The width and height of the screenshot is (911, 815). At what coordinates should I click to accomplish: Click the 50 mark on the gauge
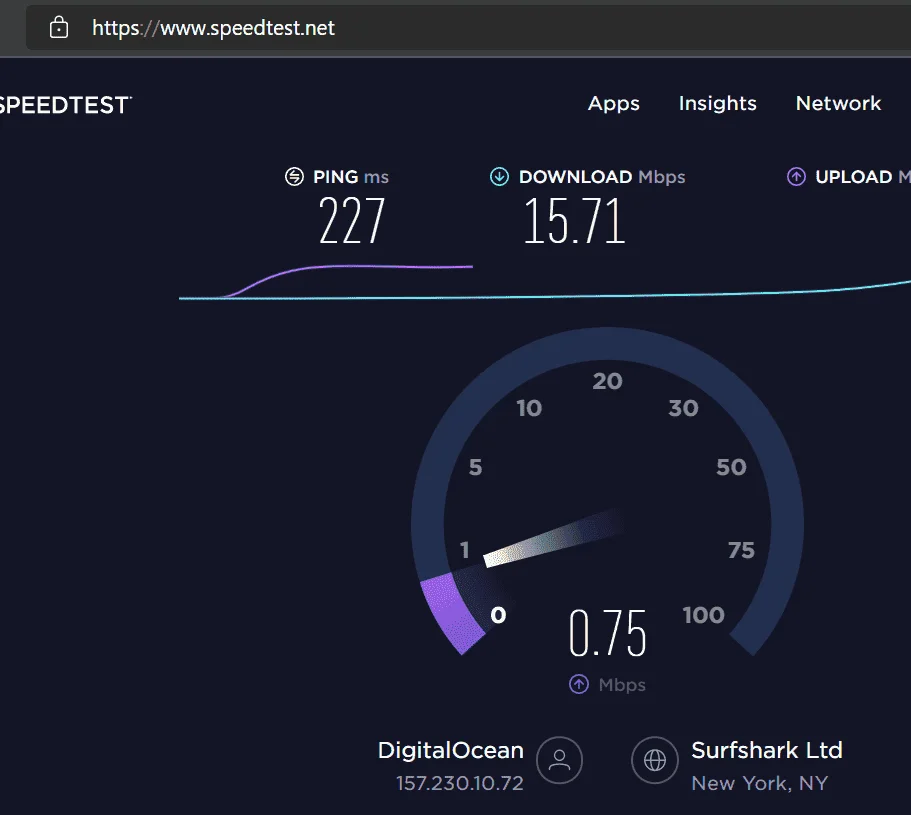point(731,467)
